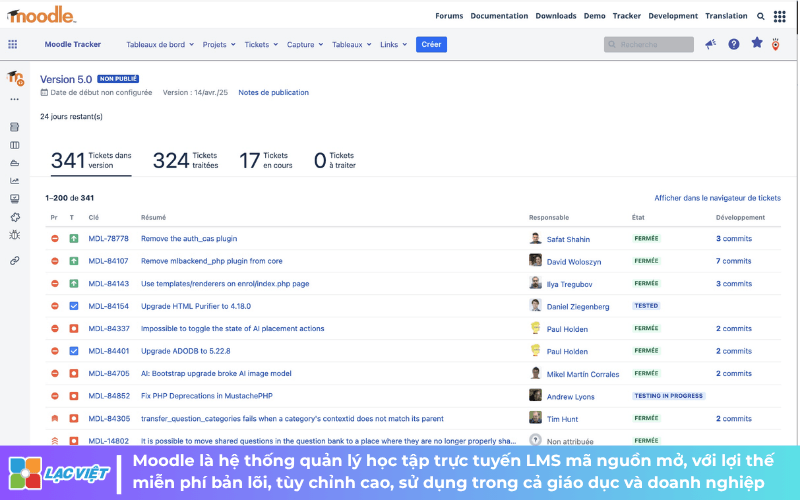800x500 pixels.
Task: Click Safat Shahin's avatar image
Action: pos(535,238)
